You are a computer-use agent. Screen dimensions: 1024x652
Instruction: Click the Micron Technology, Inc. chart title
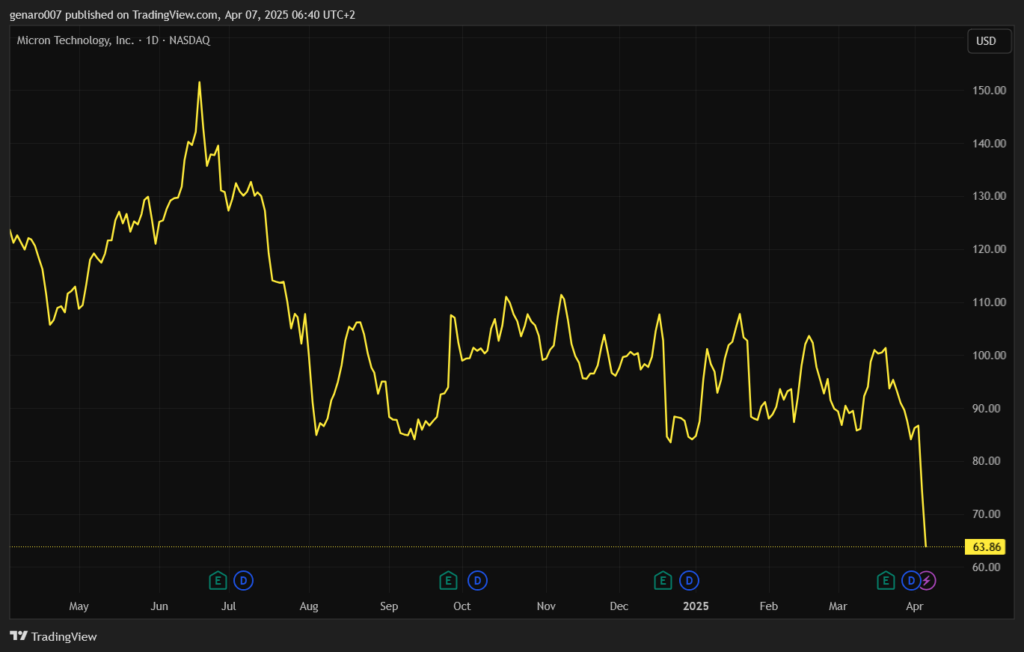click(x=75, y=40)
